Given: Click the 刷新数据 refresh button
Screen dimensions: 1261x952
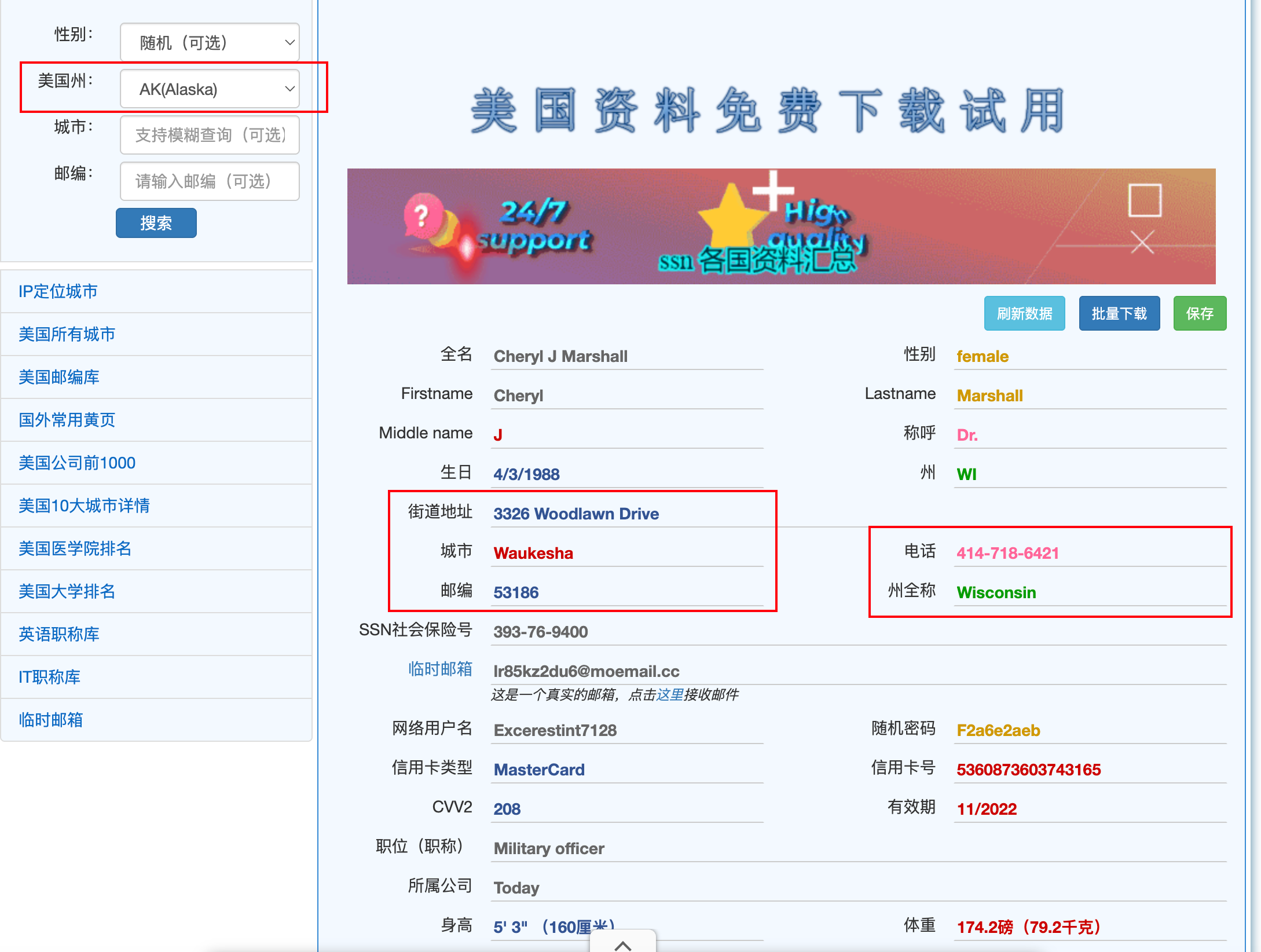Looking at the screenshot, I should (1024, 313).
